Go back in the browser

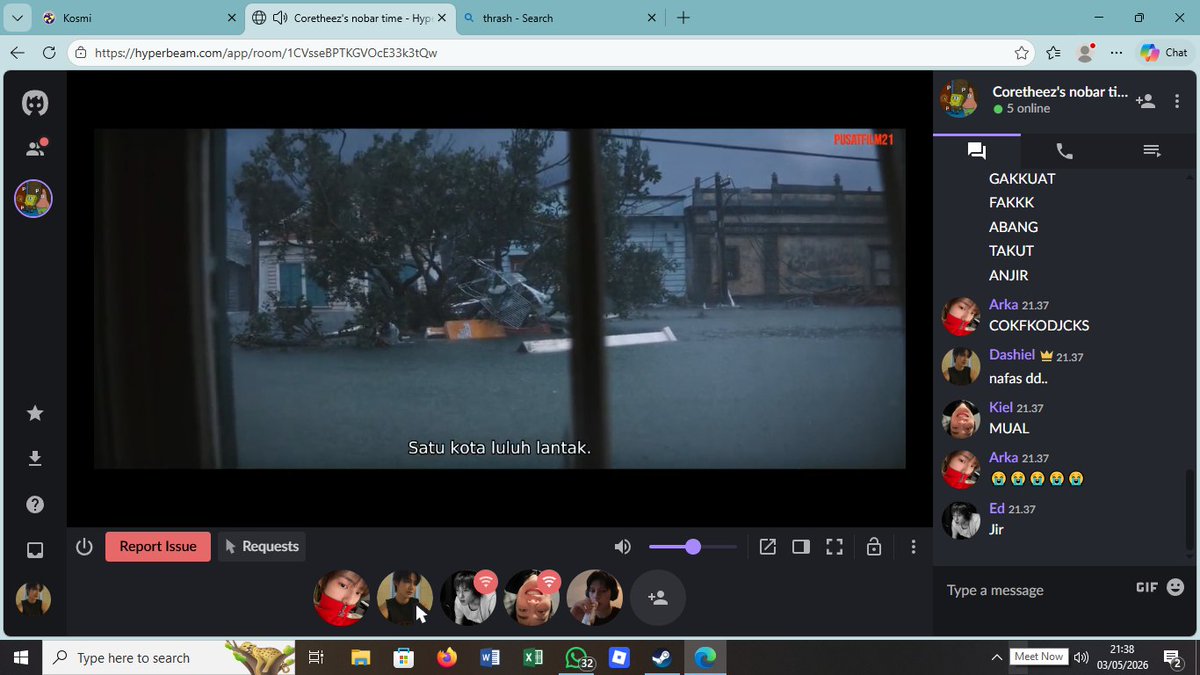tap(17, 52)
